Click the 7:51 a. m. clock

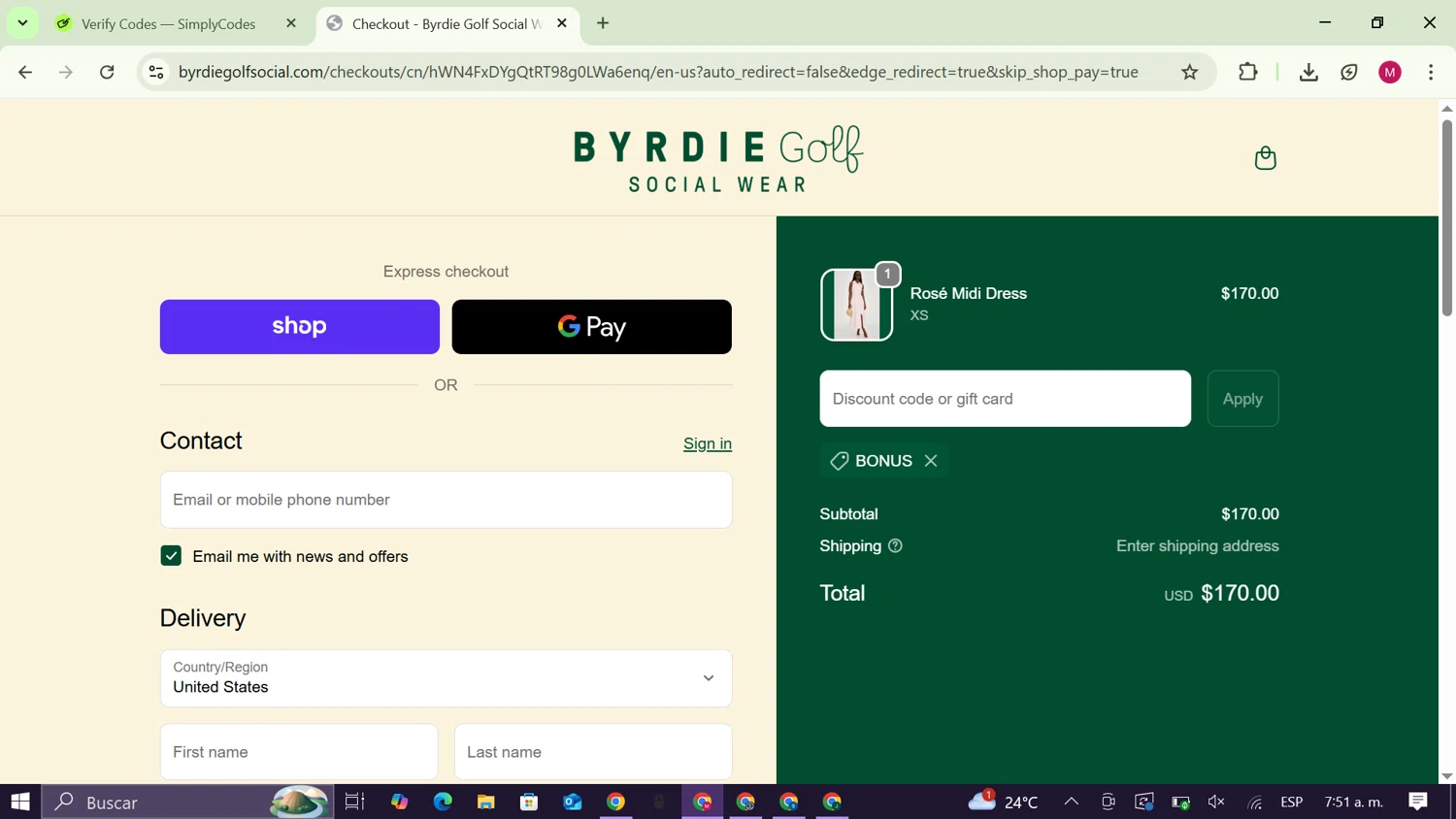pos(1353,802)
